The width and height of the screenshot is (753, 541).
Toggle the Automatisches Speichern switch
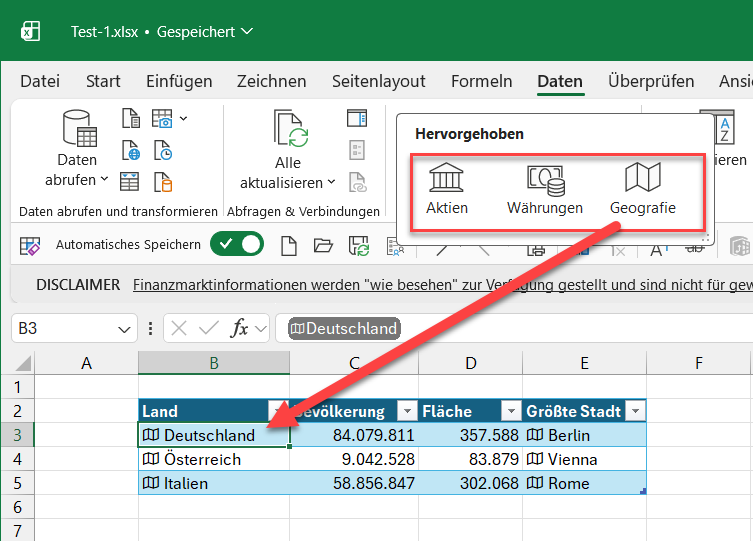[236, 244]
